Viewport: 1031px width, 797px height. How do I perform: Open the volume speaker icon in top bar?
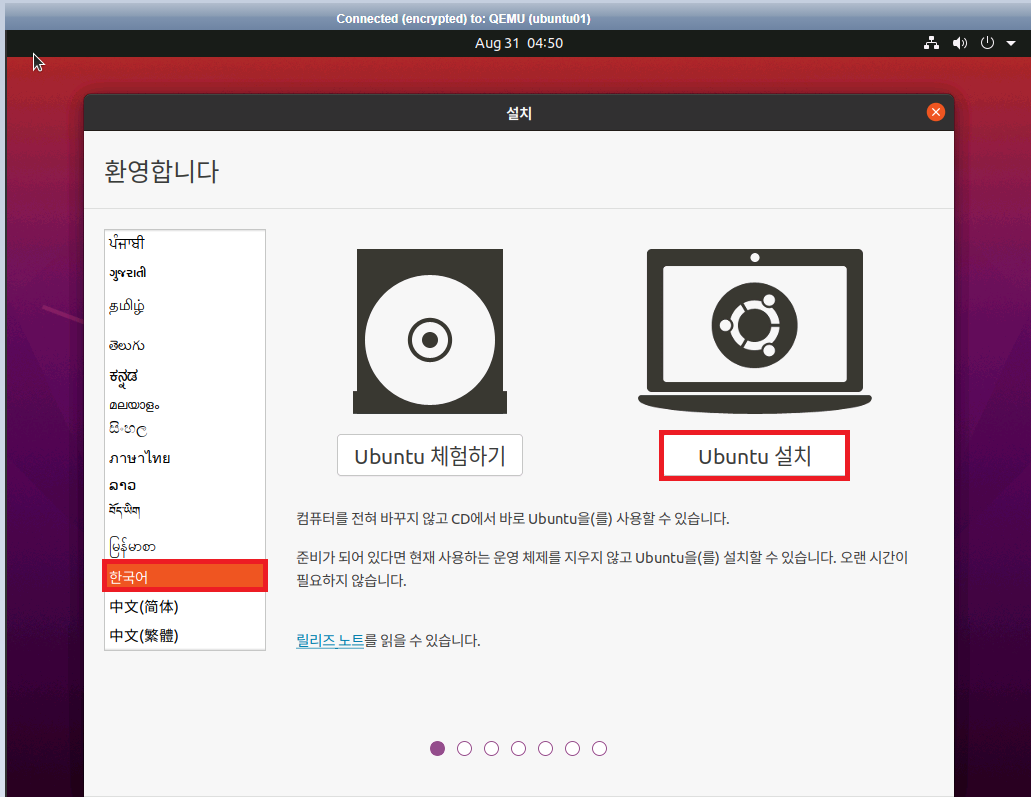[960, 43]
